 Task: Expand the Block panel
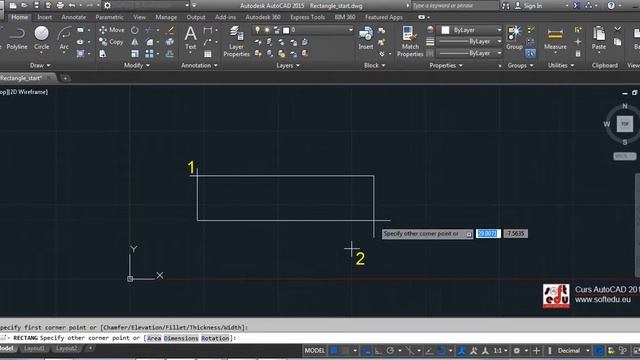click(x=375, y=65)
